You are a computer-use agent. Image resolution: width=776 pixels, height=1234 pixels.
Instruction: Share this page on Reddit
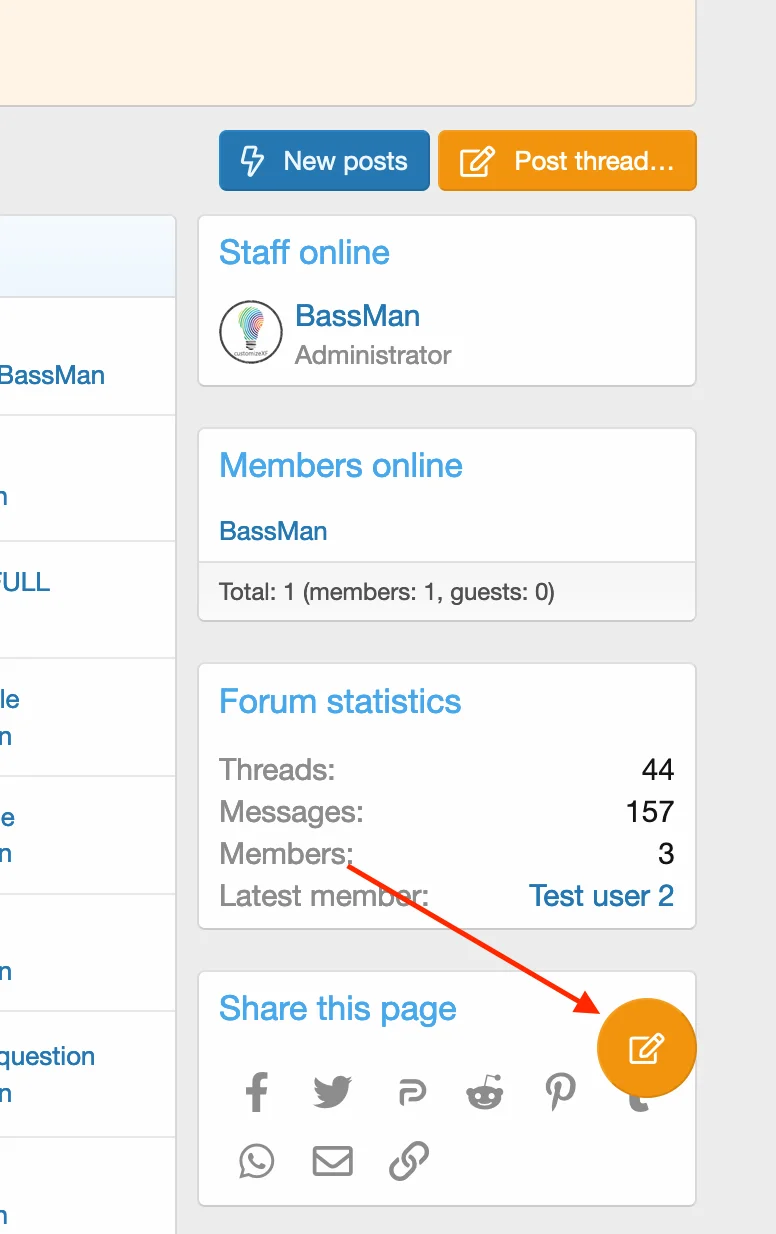tap(485, 1091)
